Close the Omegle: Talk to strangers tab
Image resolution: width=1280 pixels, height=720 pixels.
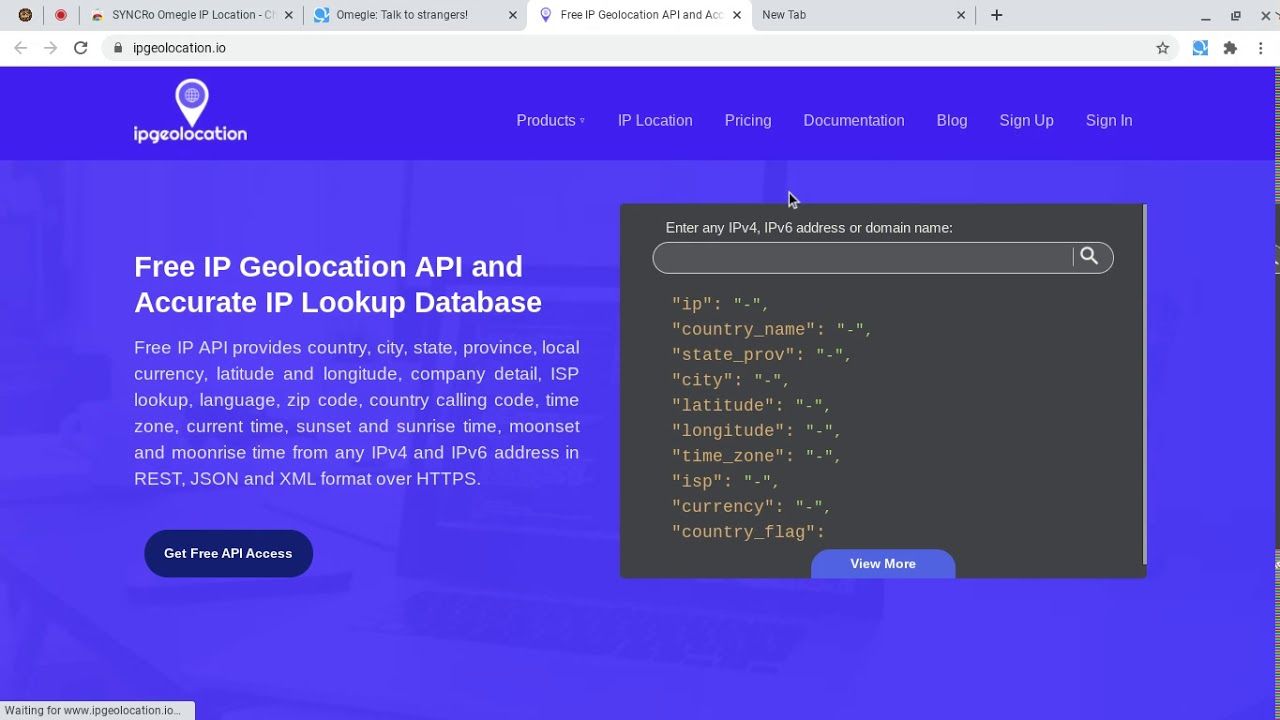coord(512,15)
